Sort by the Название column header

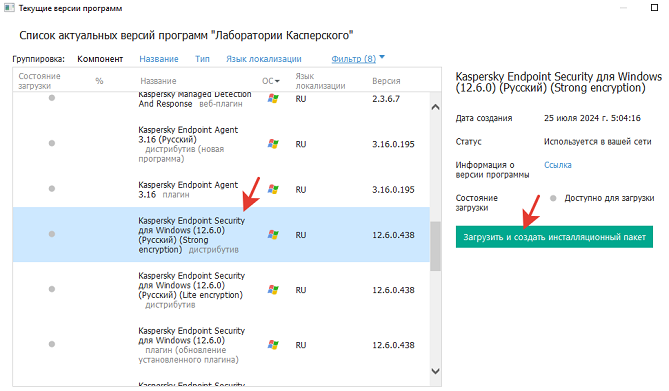[158, 81]
